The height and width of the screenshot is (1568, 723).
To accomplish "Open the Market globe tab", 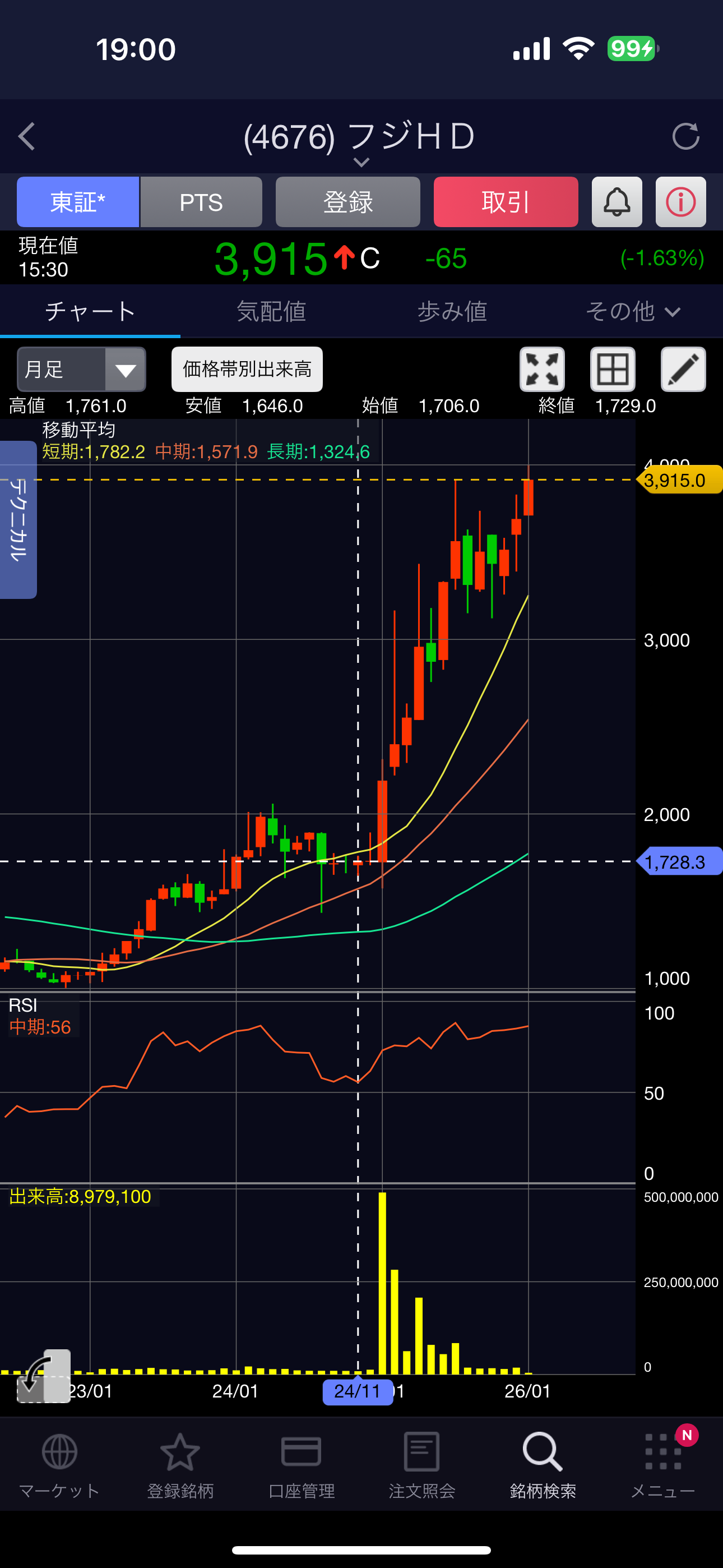I will (59, 1464).
